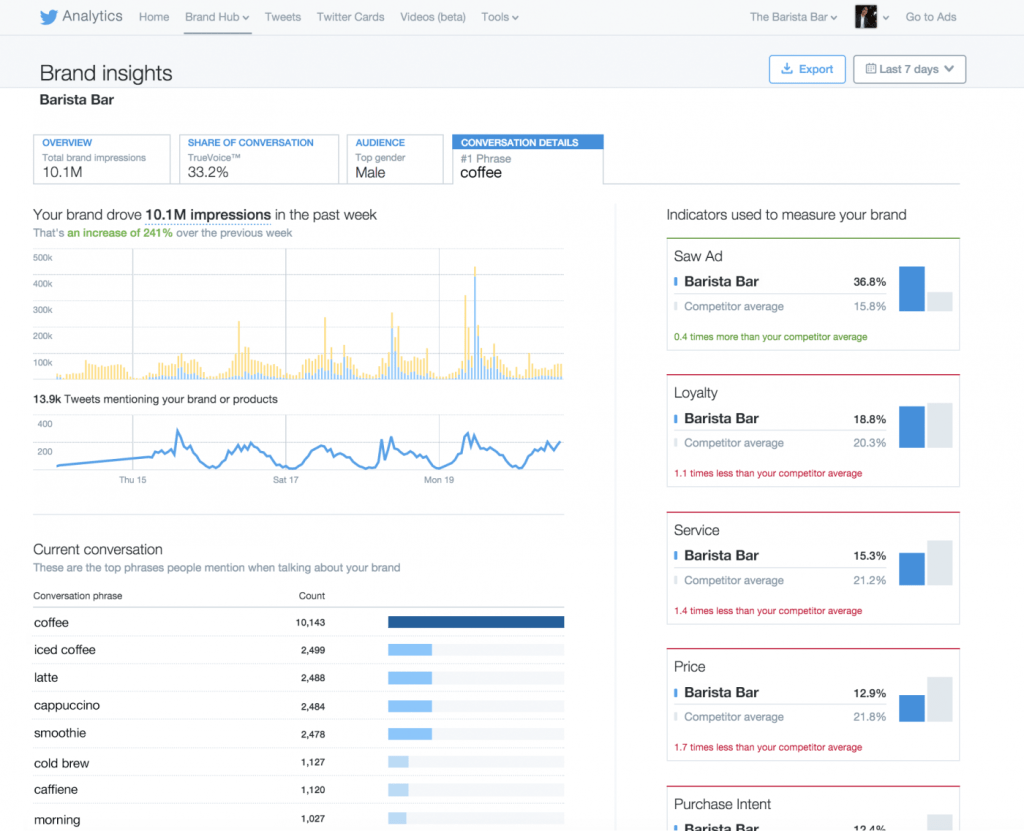Click the Loyalty comparison bar chart

pyautogui.click(x=925, y=426)
